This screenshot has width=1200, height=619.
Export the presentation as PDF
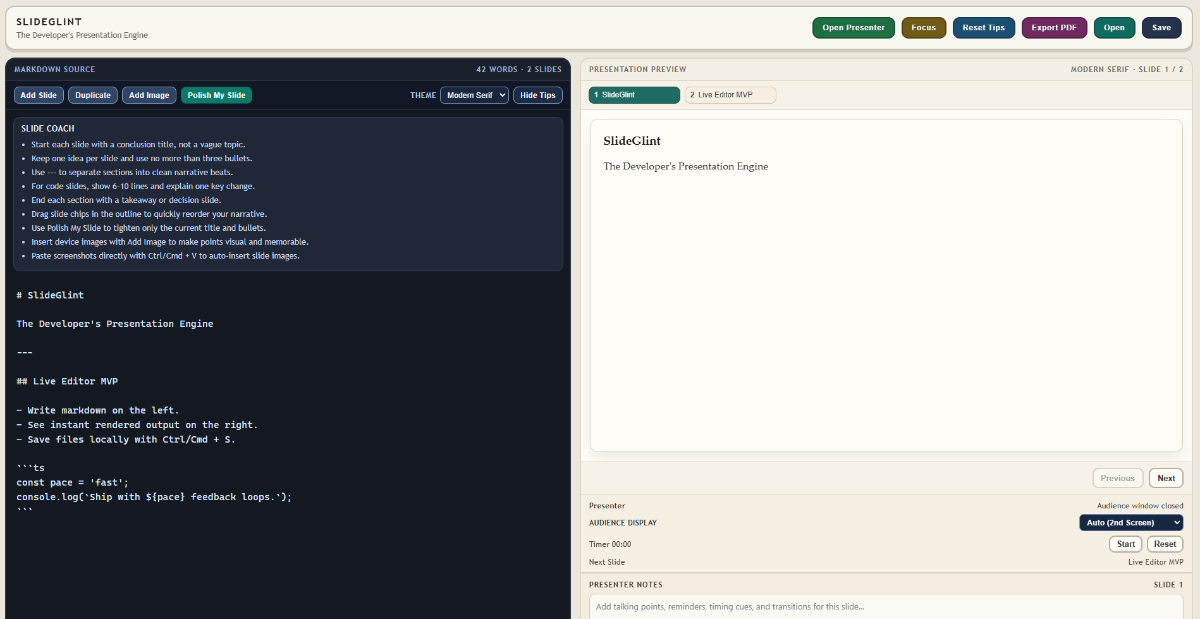click(1054, 28)
